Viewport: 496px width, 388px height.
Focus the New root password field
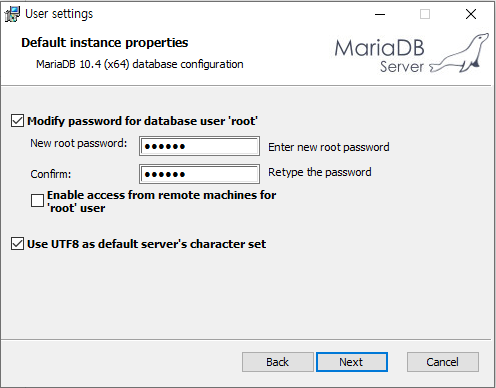click(x=199, y=146)
